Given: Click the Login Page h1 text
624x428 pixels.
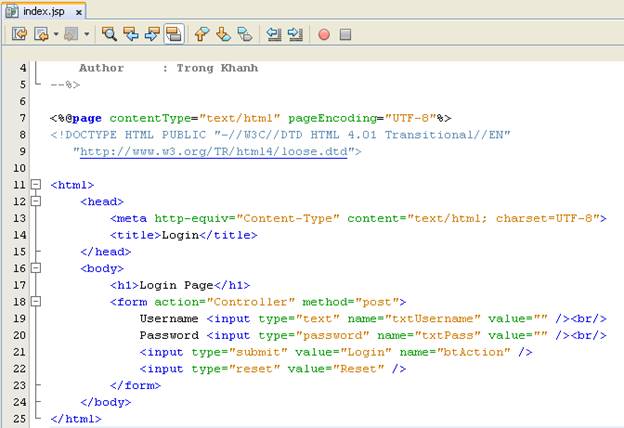Looking at the screenshot, I should 176,285.
